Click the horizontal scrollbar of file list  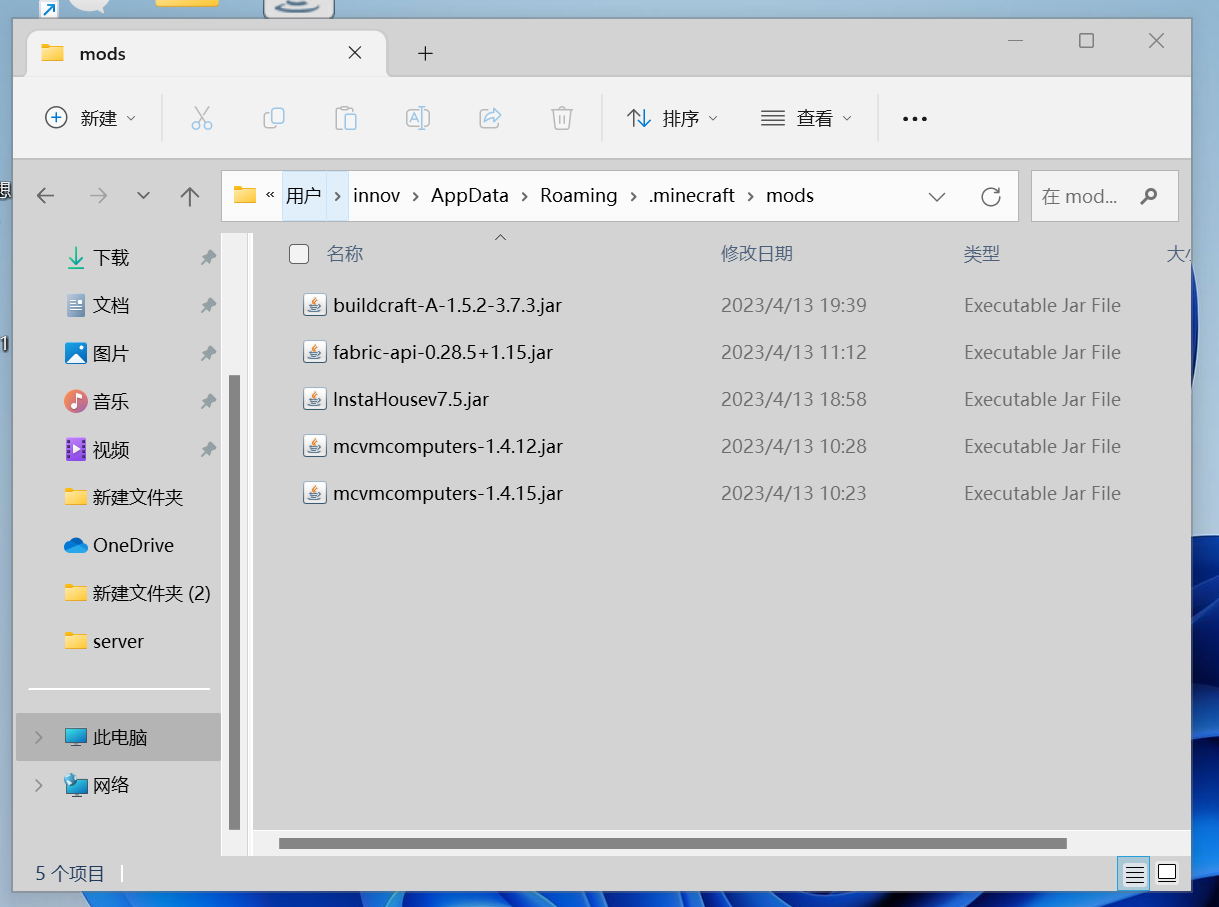tap(673, 844)
